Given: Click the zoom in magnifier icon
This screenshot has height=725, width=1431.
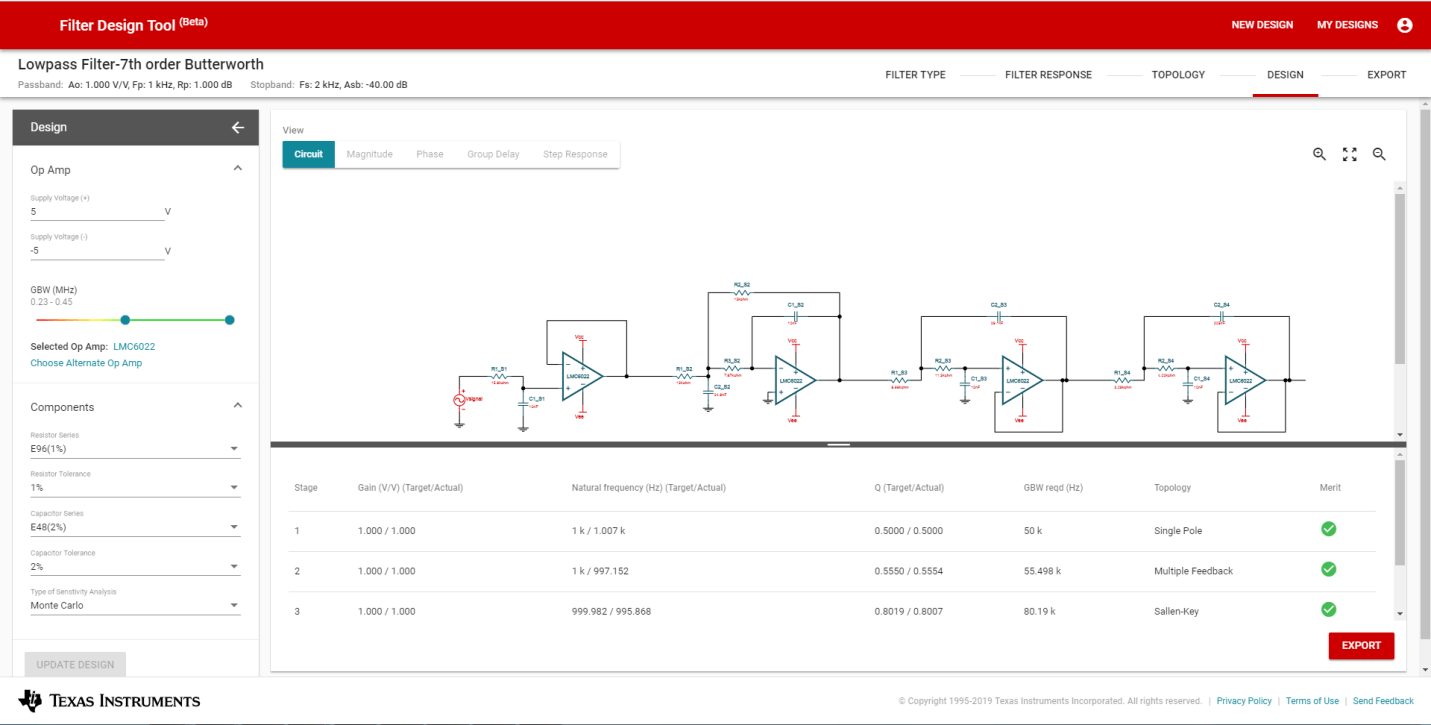Looking at the screenshot, I should [1319, 154].
